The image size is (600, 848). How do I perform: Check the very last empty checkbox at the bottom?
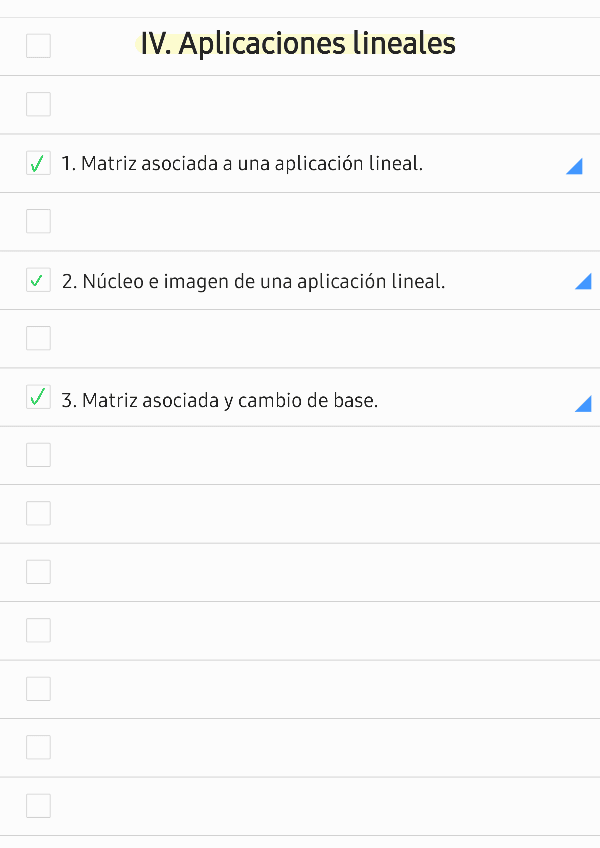click(x=38, y=806)
